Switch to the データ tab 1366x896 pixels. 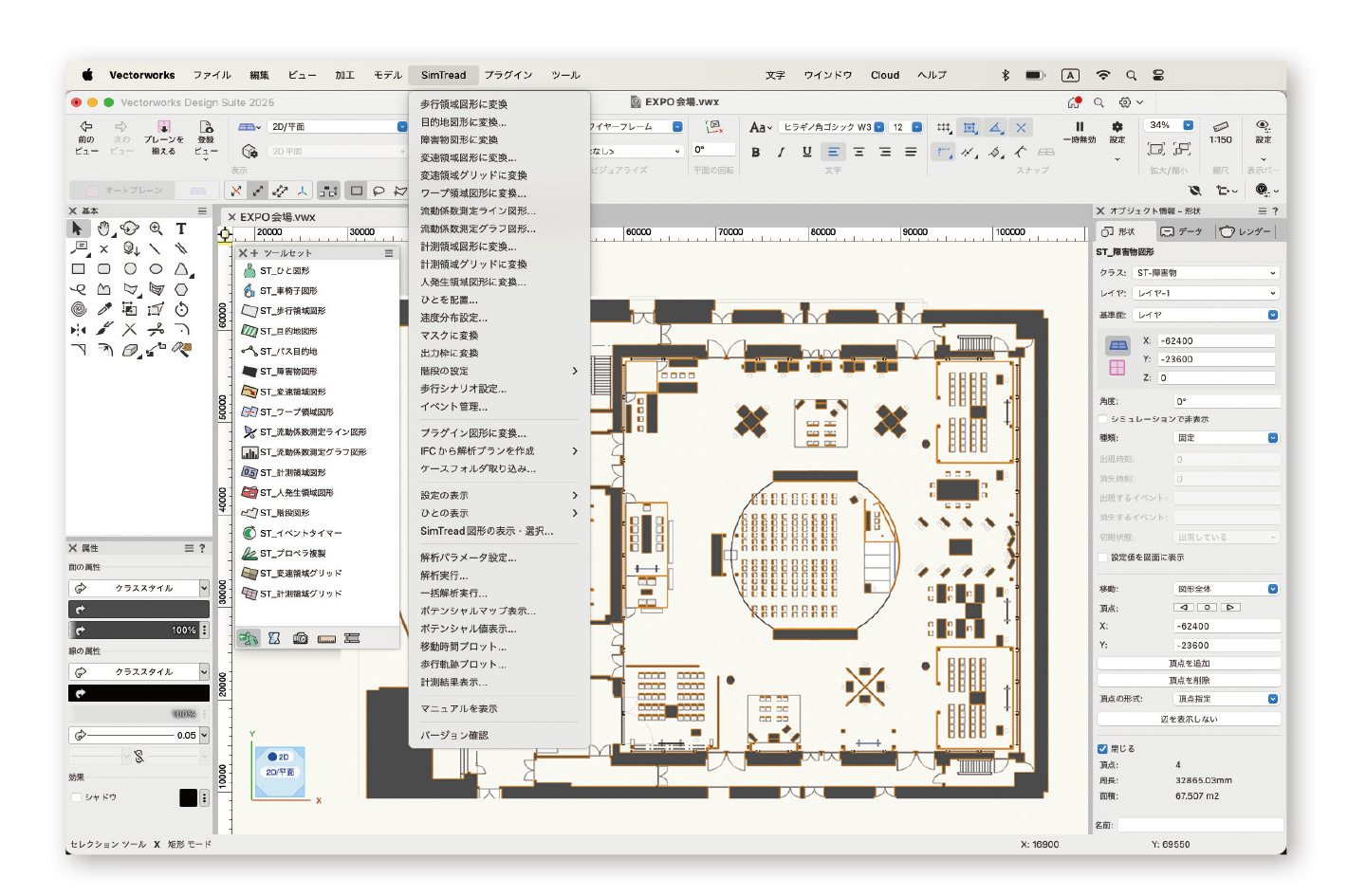click(1181, 231)
